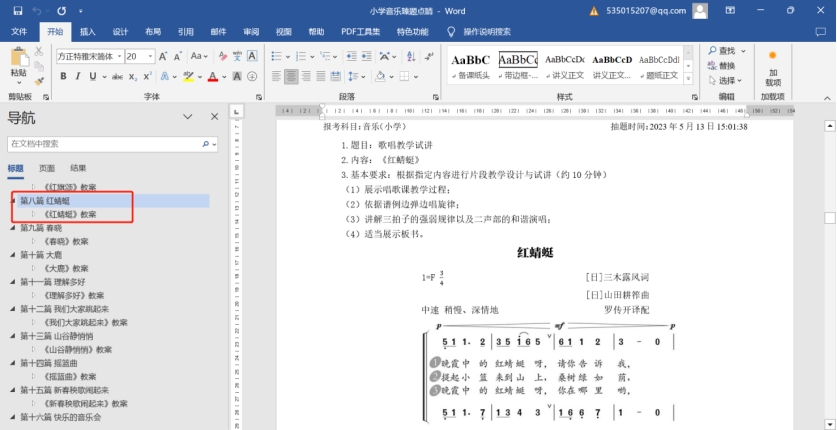The image size is (837, 430).
Task: Toggle bold formatting in the ribbon
Action: point(62,76)
